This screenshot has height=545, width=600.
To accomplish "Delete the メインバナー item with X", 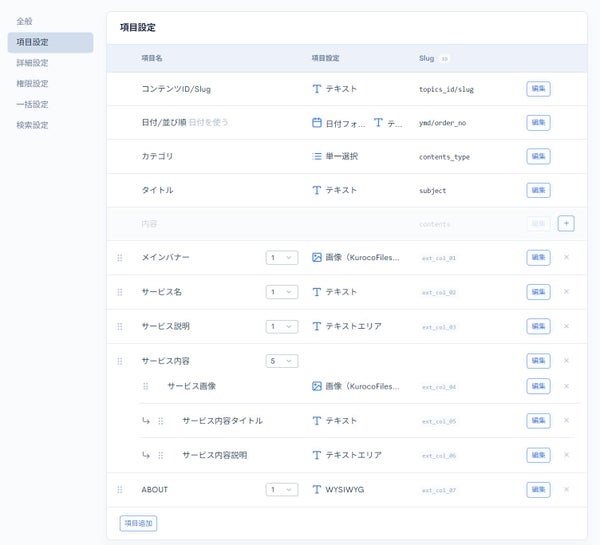I will point(567,257).
